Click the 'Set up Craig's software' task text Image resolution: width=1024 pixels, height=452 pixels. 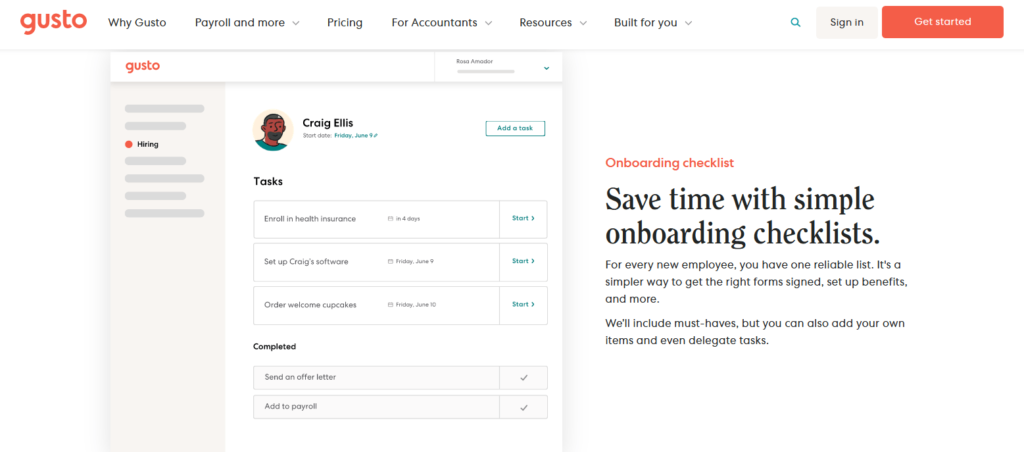pos(306,261)
